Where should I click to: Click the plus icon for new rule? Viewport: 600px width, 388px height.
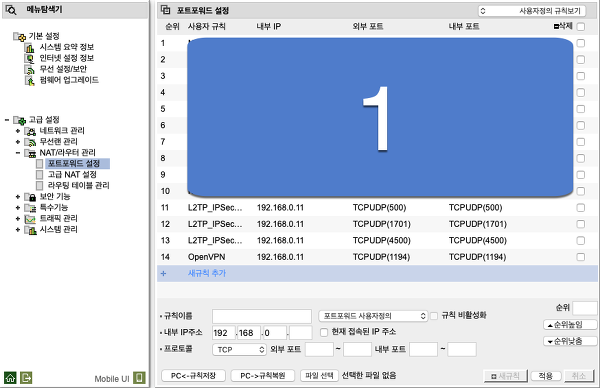[163, 274]
